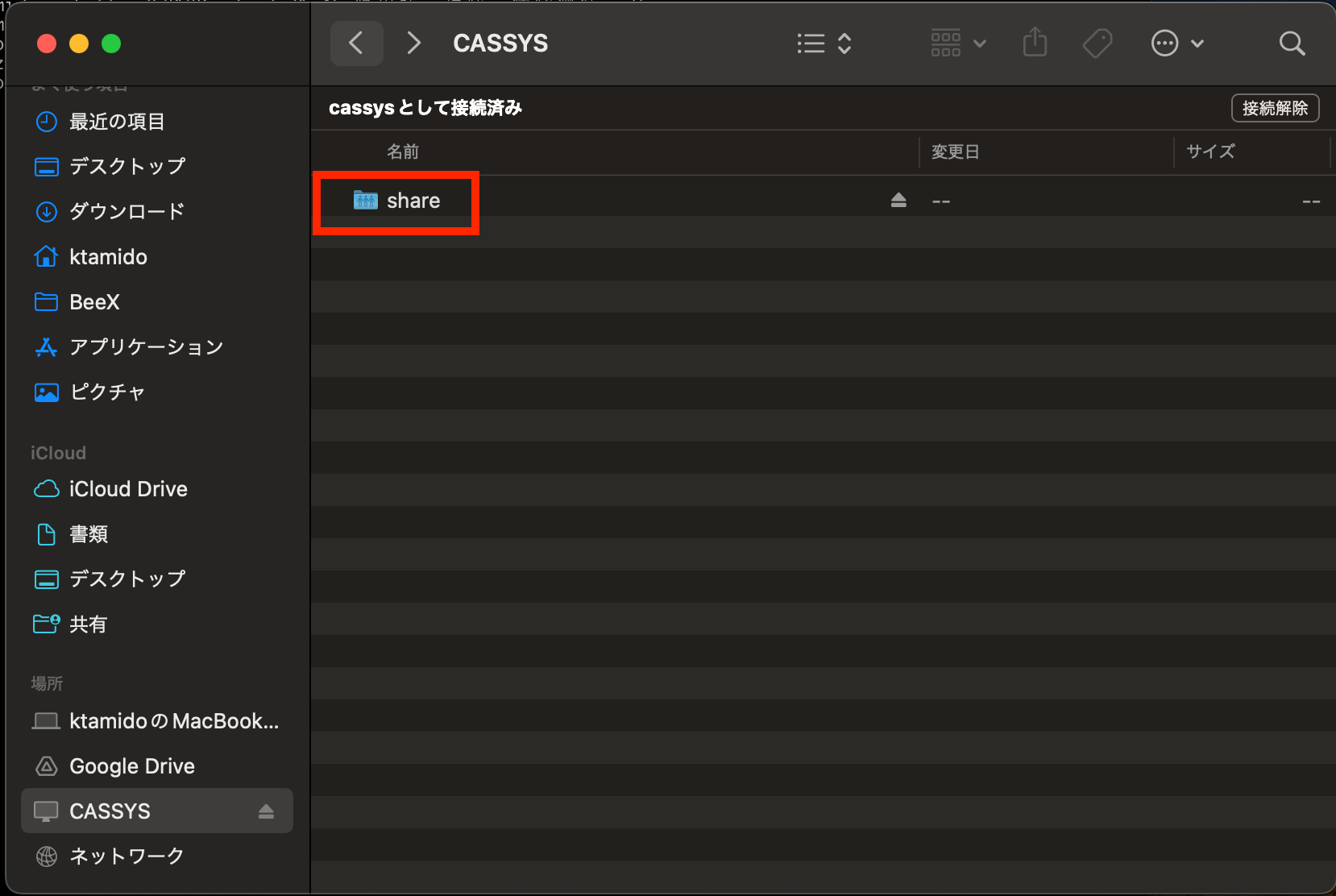Eject the share volume
The width and height of the screenshot is (1336, 896).
(x=898, y=200)
